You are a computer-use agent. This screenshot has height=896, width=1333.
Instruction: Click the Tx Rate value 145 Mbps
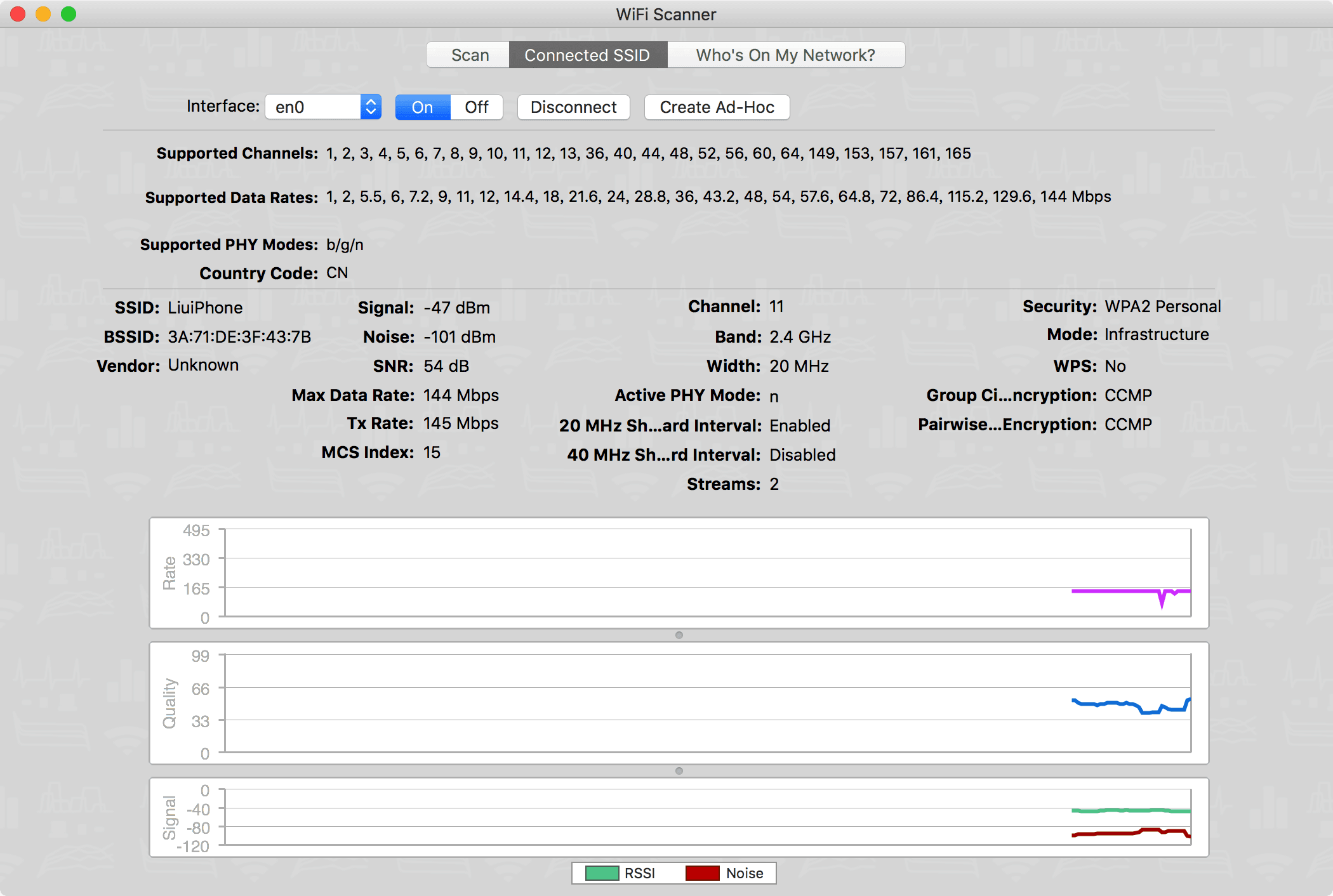click(x=461, y=423)
